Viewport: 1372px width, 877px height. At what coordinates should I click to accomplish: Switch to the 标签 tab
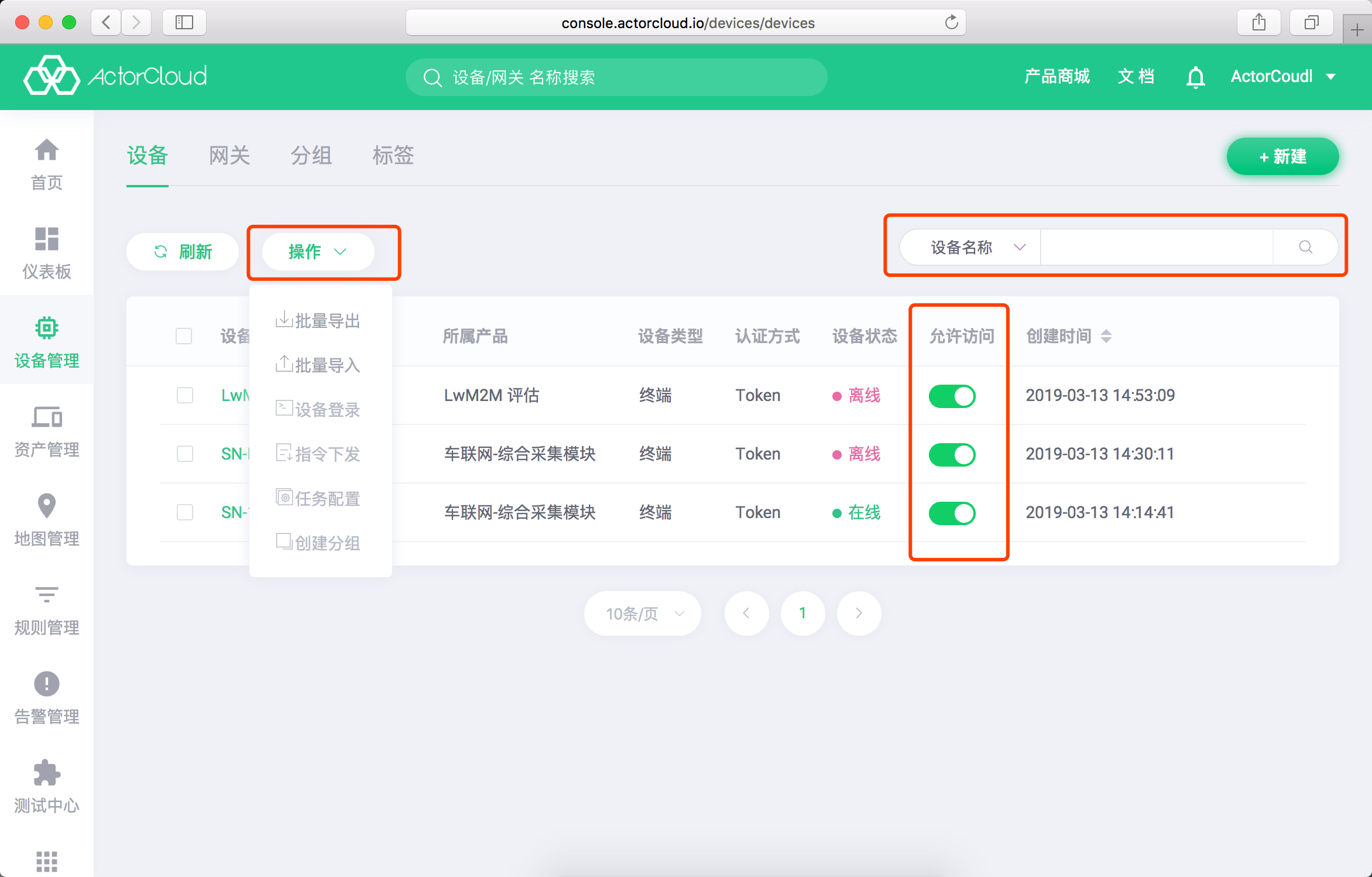pos(393,156)
